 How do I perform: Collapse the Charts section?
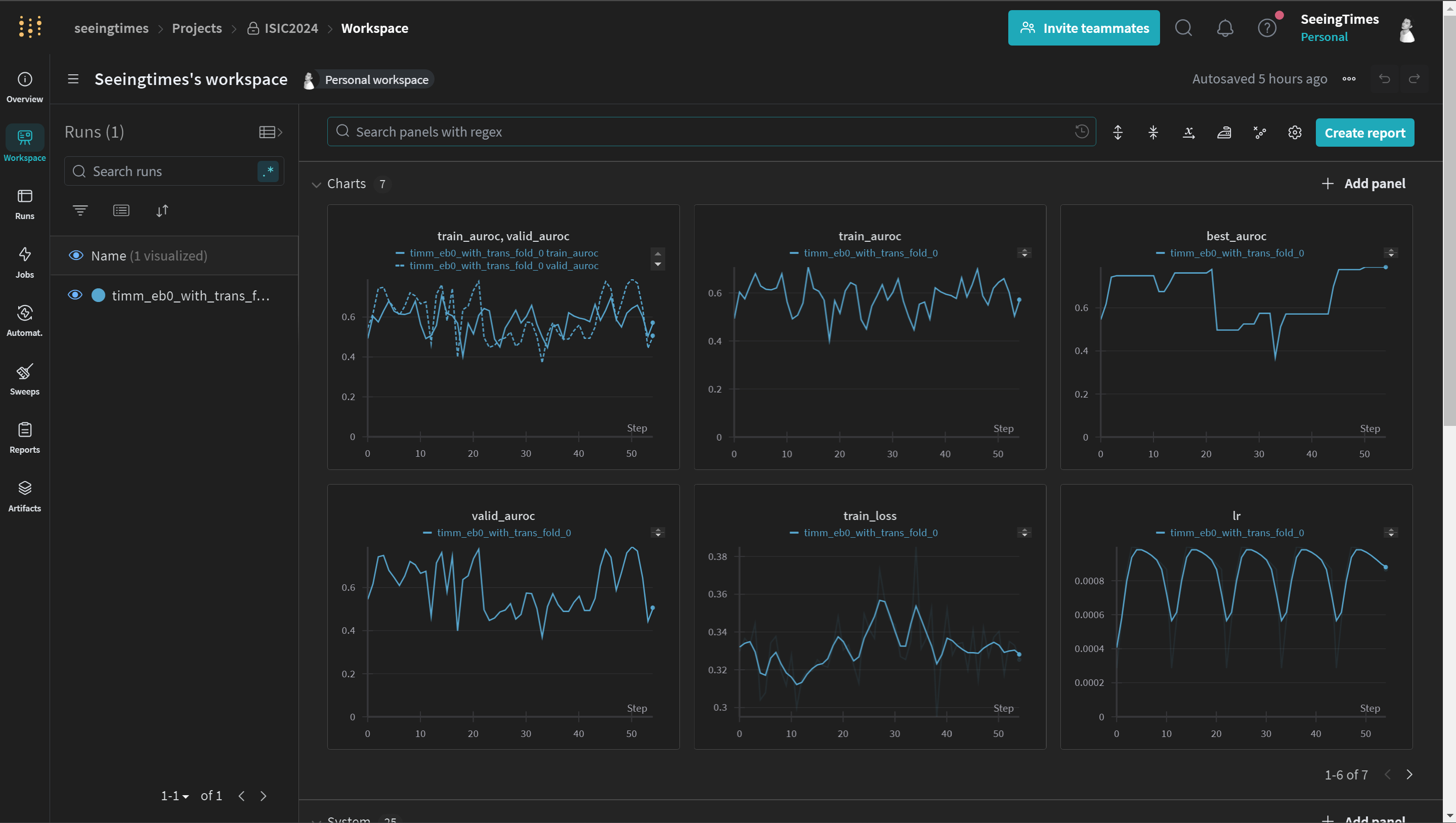316,184
